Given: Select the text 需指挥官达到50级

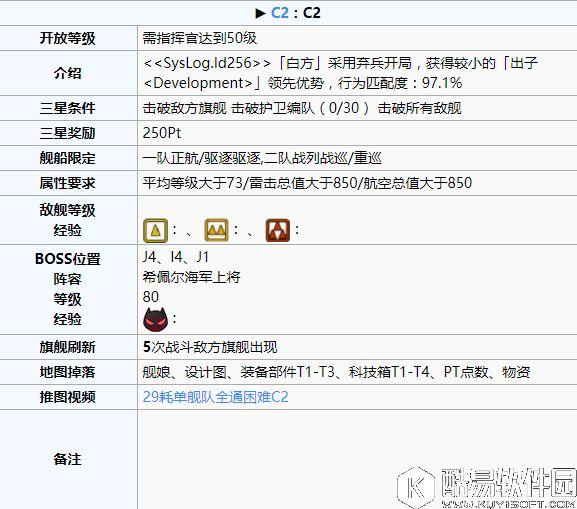Looking at the screenshot, I should click(200, 38).
